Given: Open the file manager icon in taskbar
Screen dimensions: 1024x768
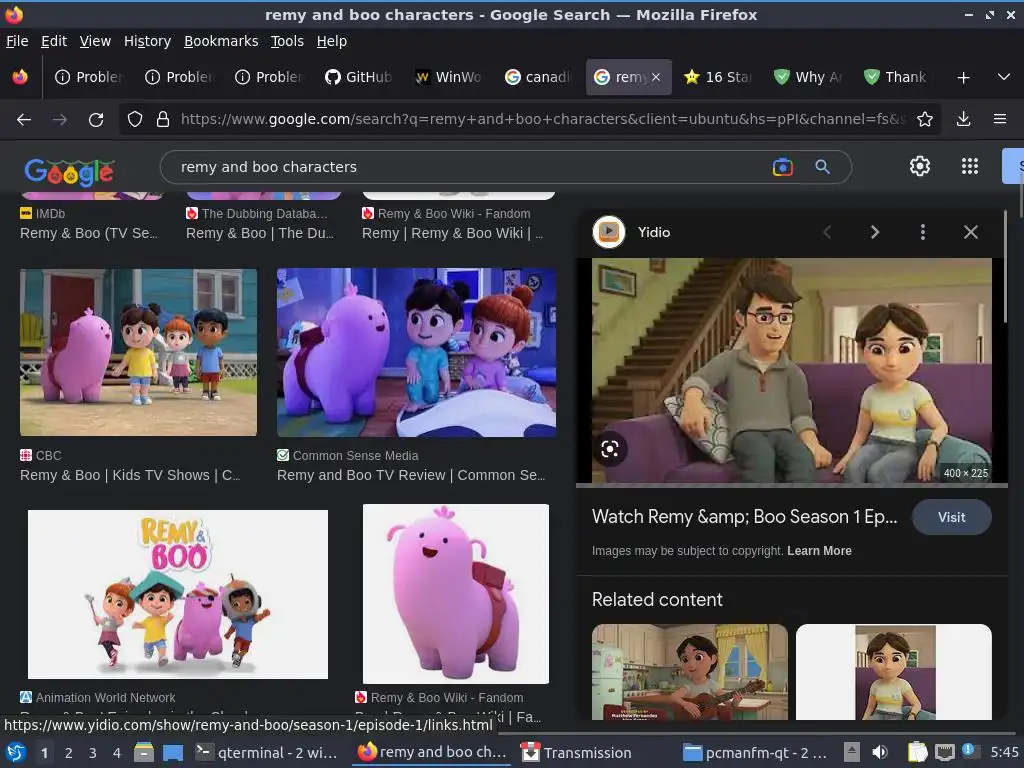Looking at the screenshot, I should pos(144,752).
